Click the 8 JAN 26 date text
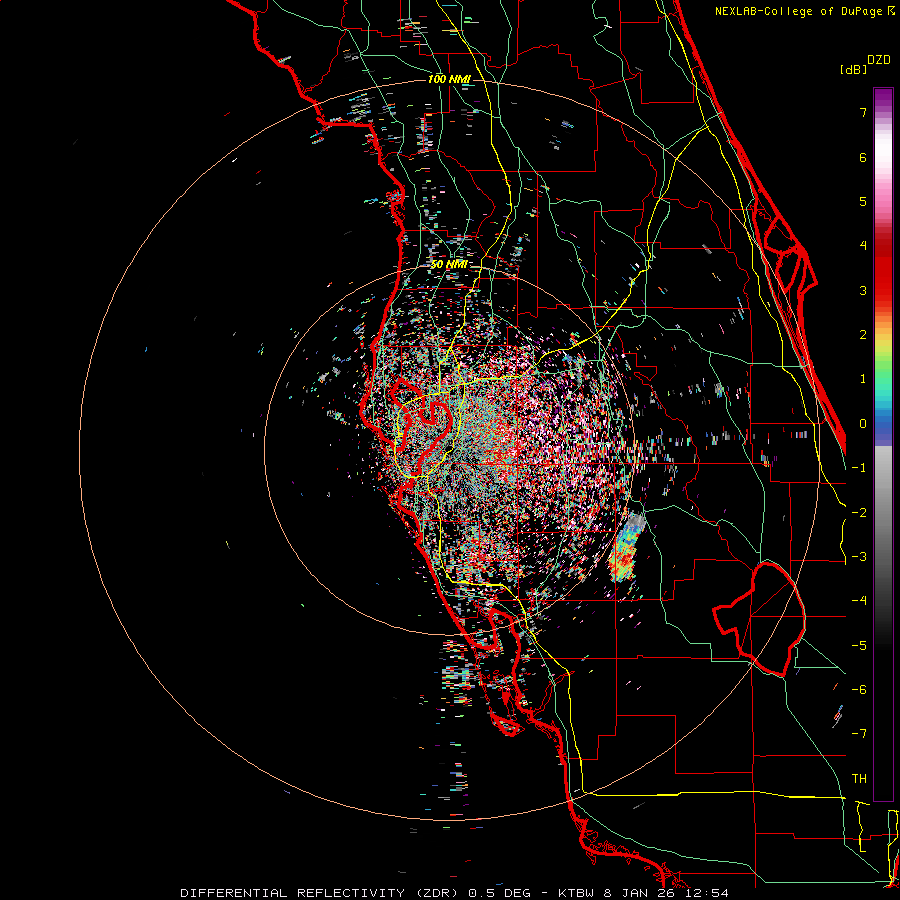Image resolution: width=900 pixels, height=900 pixels. click(x=639, y=893)
